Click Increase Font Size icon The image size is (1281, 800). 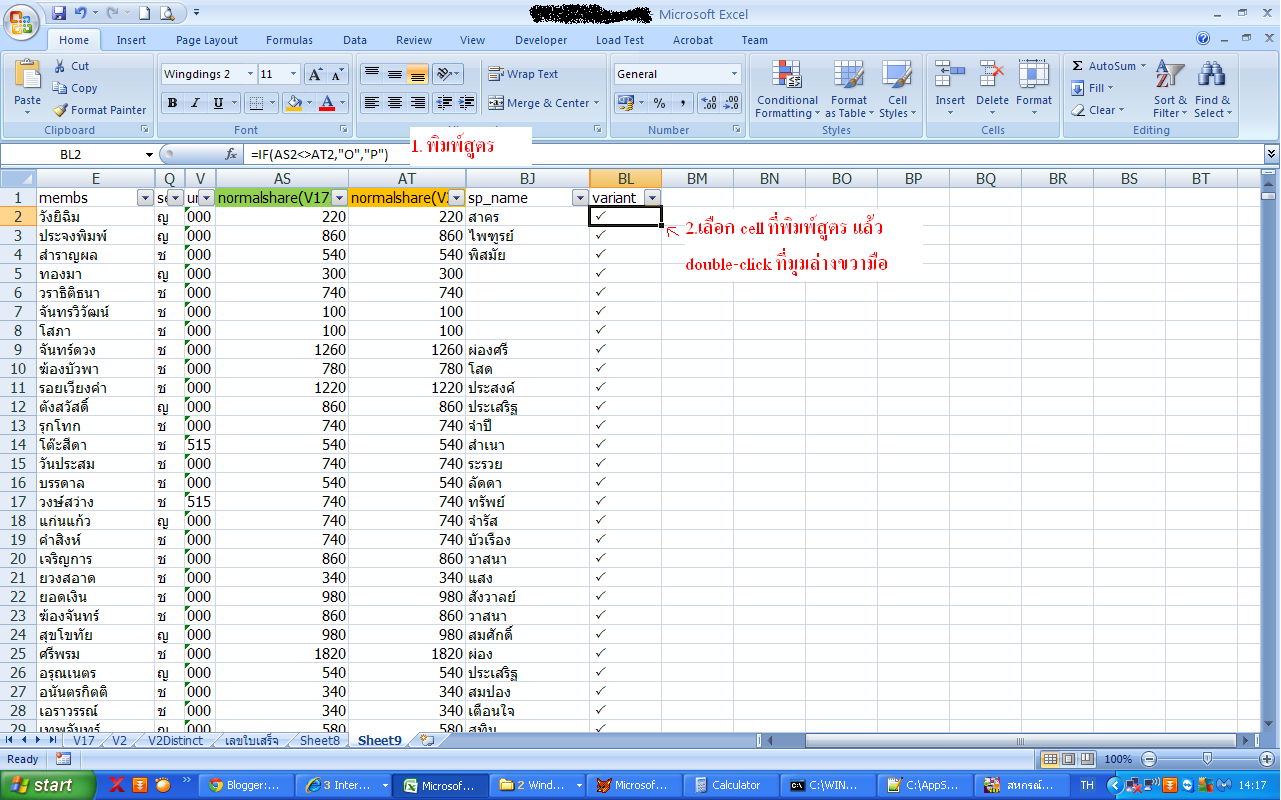pos(314,74)
